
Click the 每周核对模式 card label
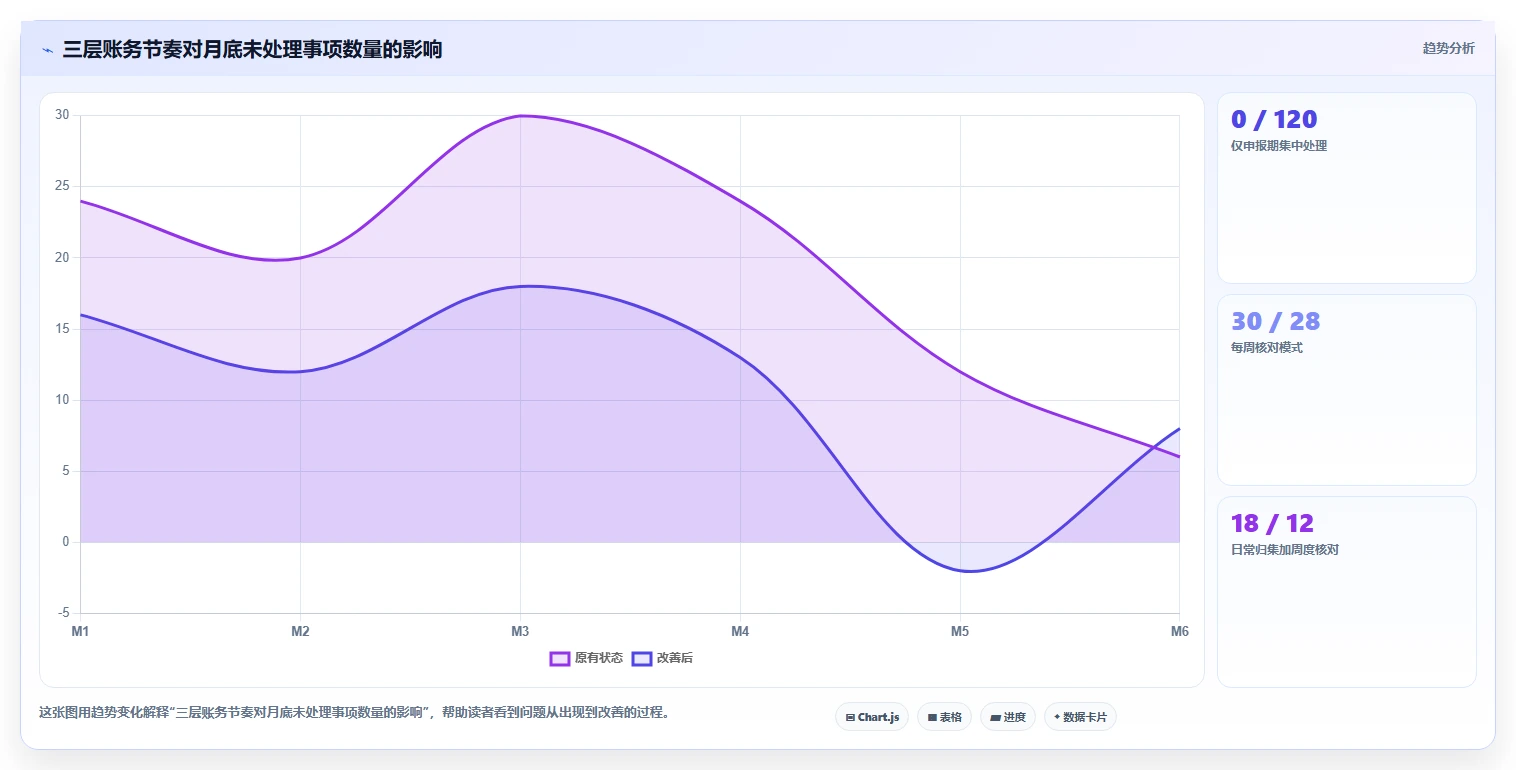point(1267,348)
